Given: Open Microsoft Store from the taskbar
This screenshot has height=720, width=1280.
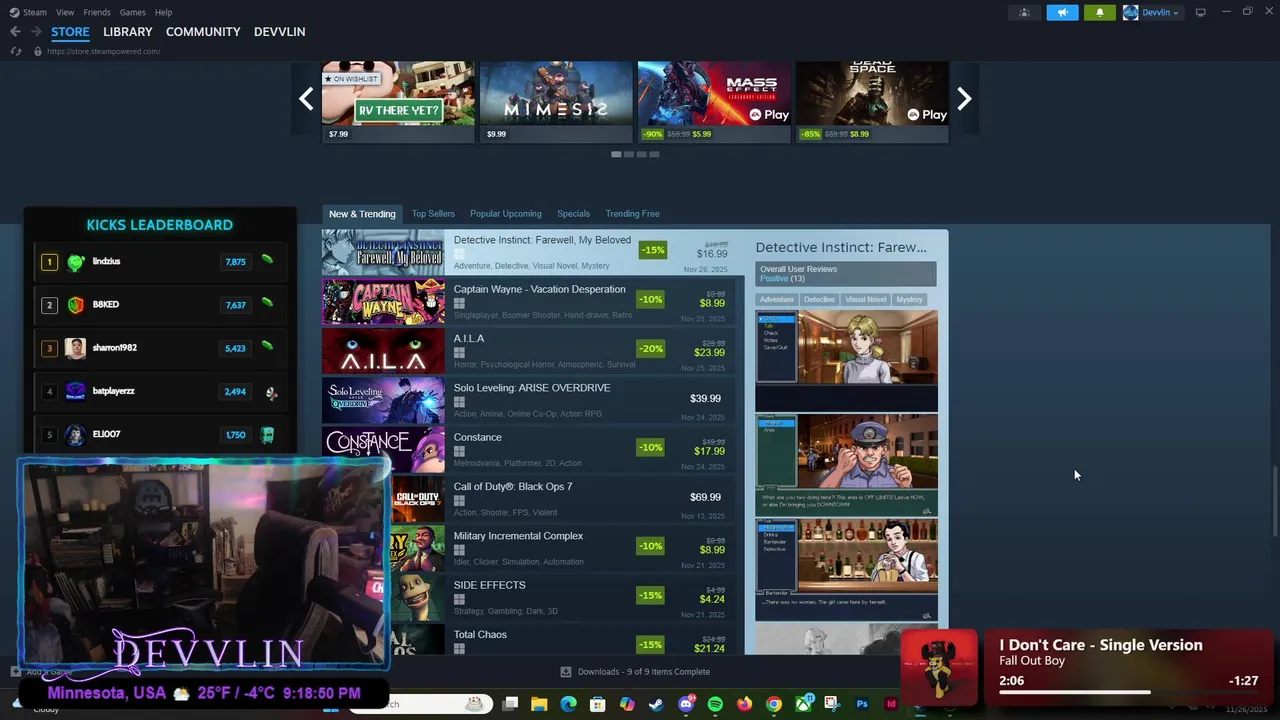Looking at the screenshot, I should 598,704.
